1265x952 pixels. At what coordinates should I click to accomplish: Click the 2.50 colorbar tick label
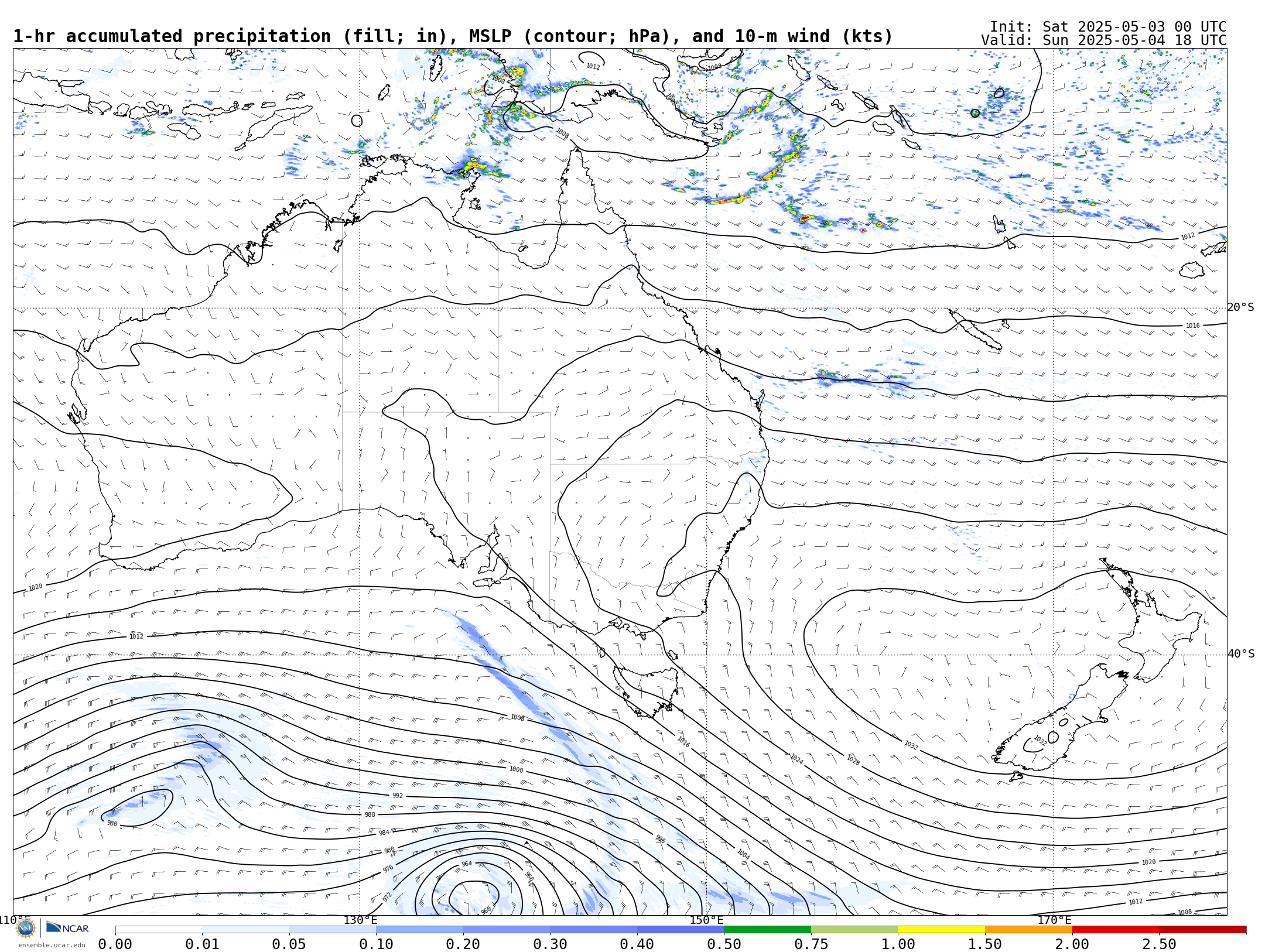point(1159,944)
